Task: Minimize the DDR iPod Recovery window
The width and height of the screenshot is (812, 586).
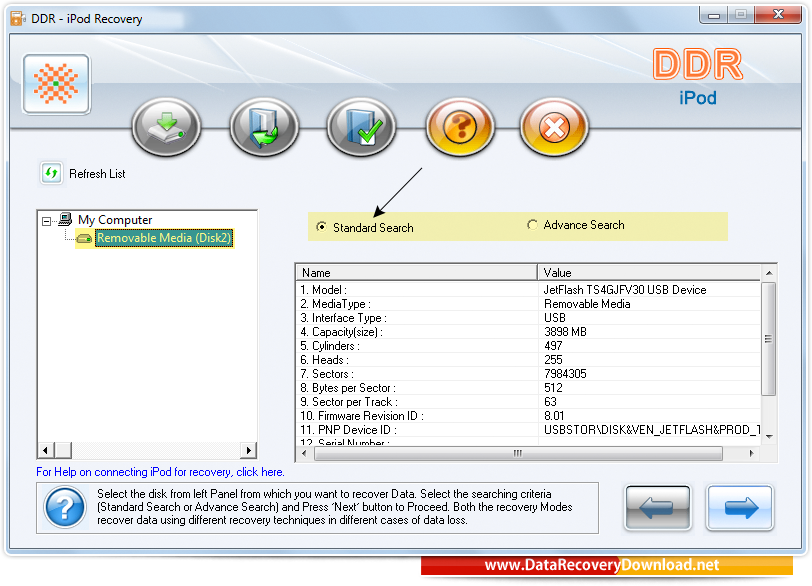Action: pos(714,15)
